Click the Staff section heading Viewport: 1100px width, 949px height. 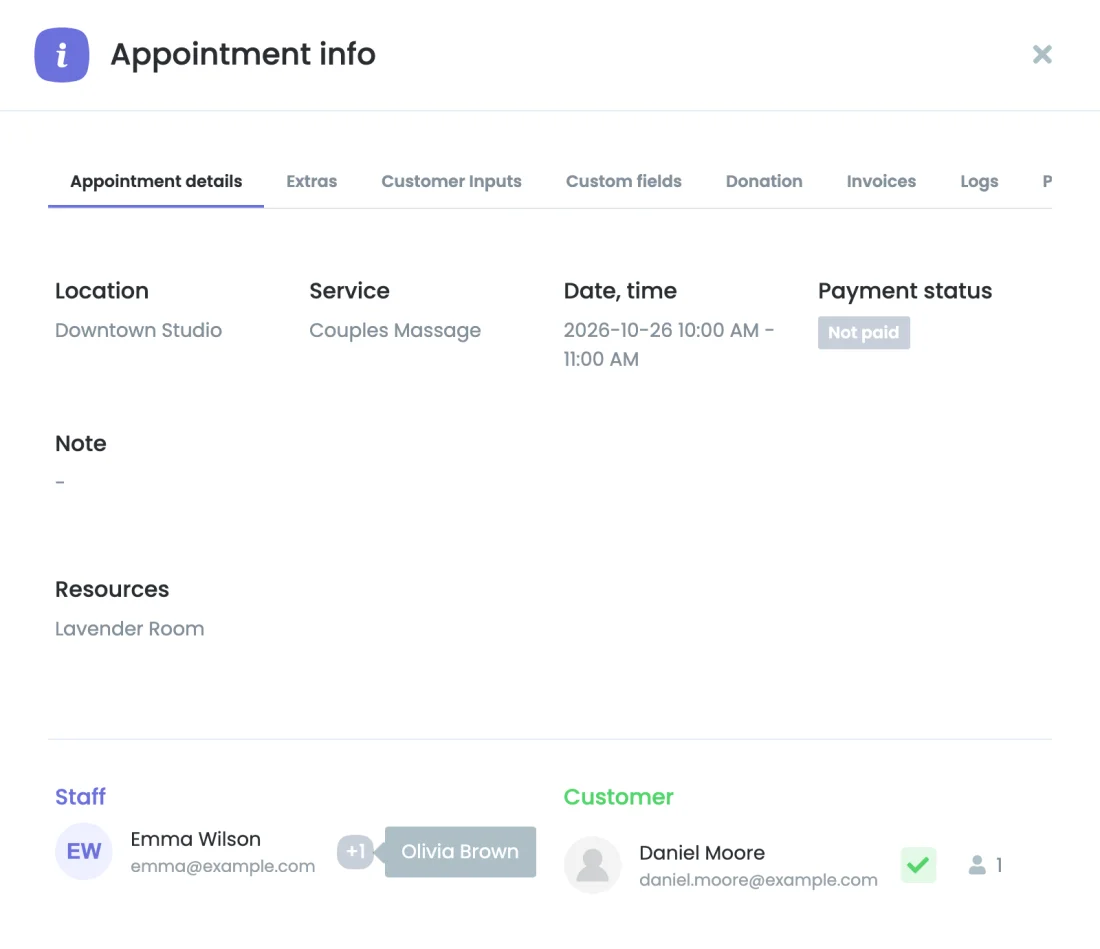(80, 797)
